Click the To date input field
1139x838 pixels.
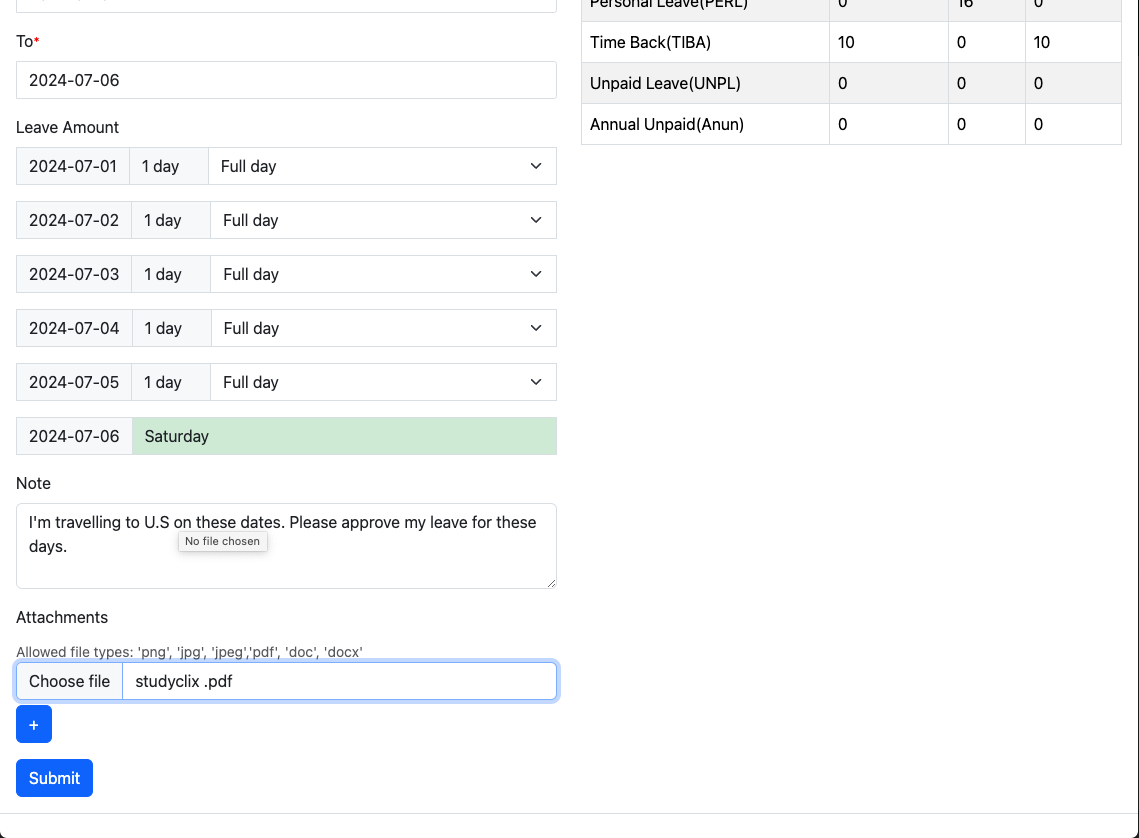click(x=286, y=80)
